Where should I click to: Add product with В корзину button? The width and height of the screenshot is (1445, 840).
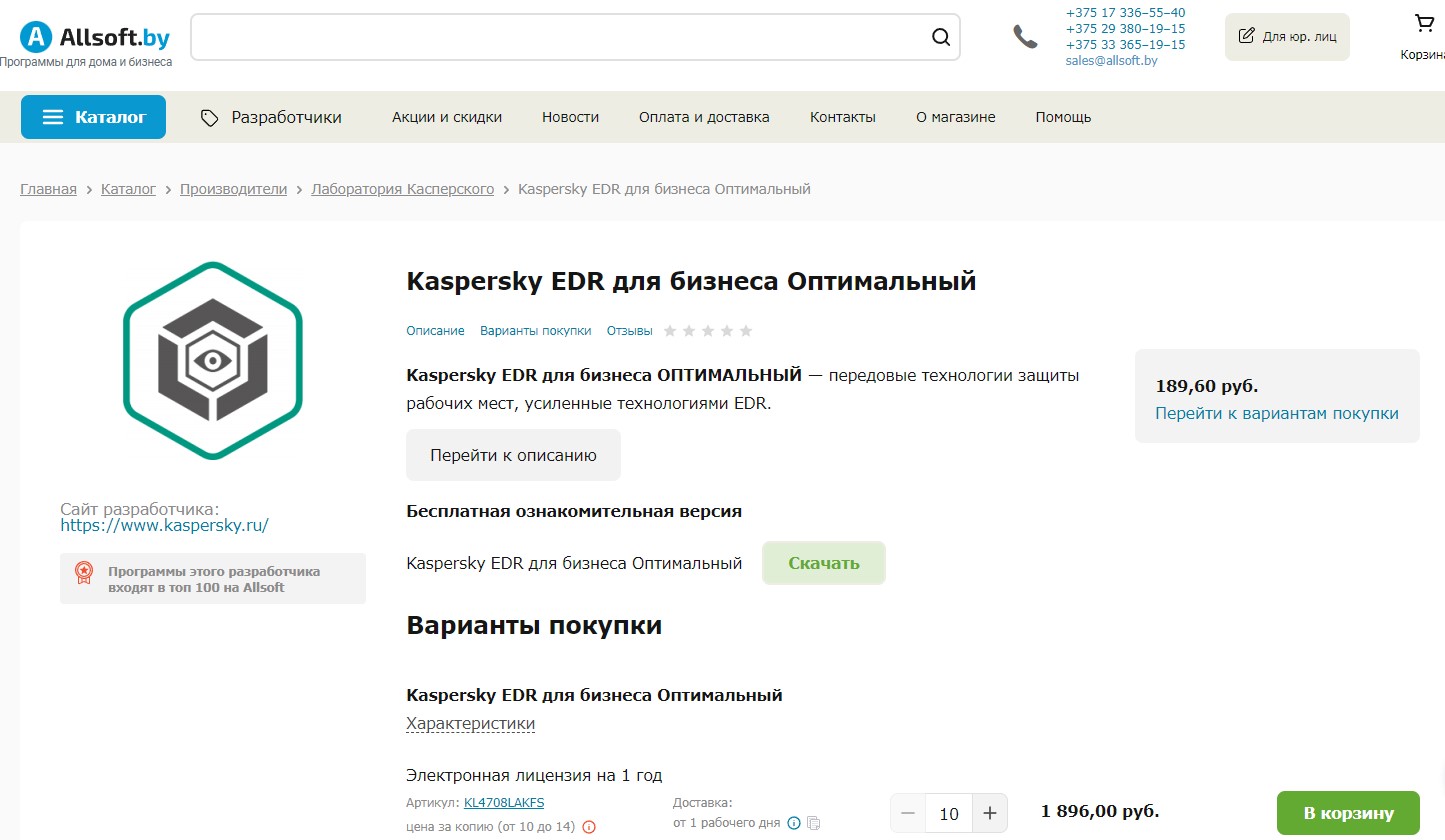pyautogui.click(x=1348, y=813)
